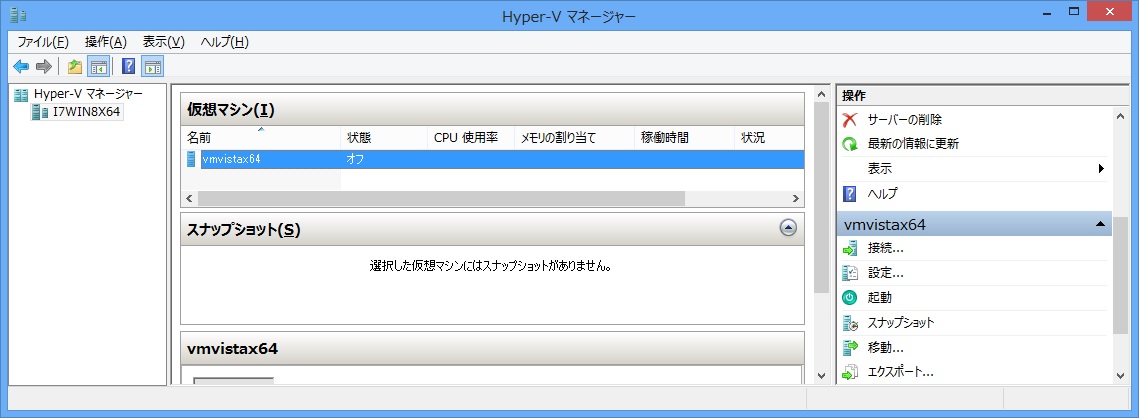Image resolution: width=1139 pixels, height=418 pixels.
Task: Click the center pane scrollbar up arrow
Action: pos(822,95)
